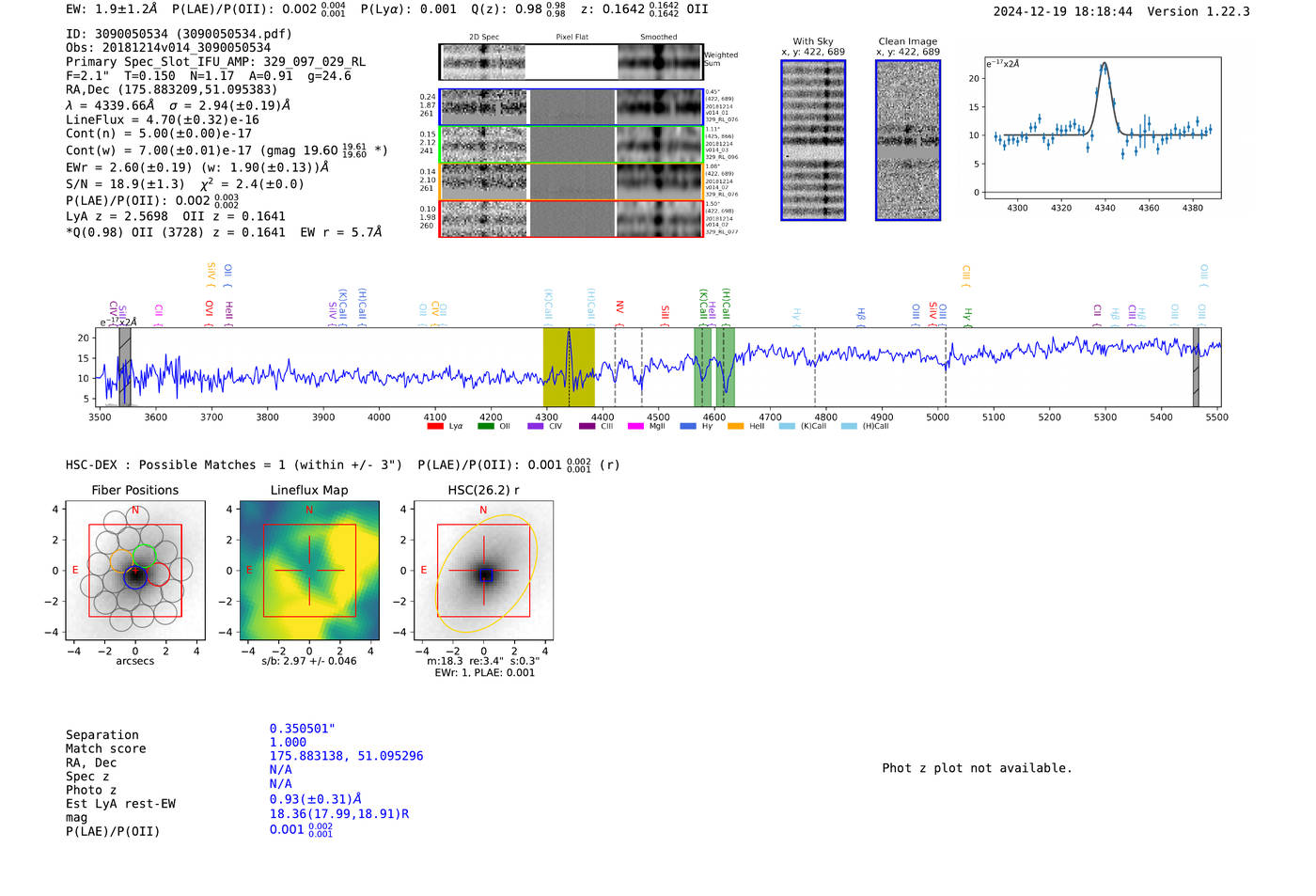Click the gray hatched band near 5460
Viewport: 1316px width, 896px height.
tap(1196, 367)
